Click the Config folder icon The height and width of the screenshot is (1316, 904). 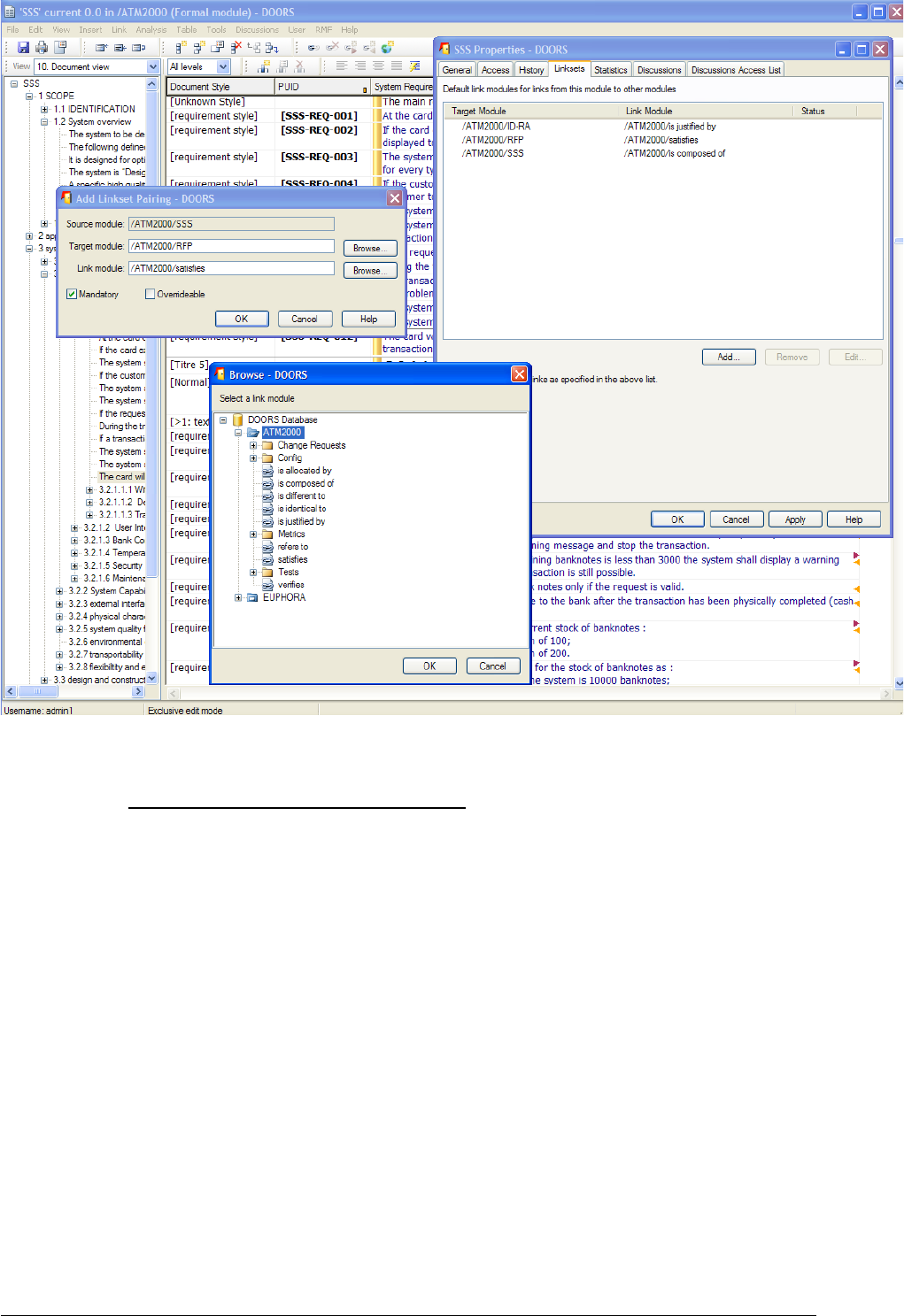click(267, 458)
